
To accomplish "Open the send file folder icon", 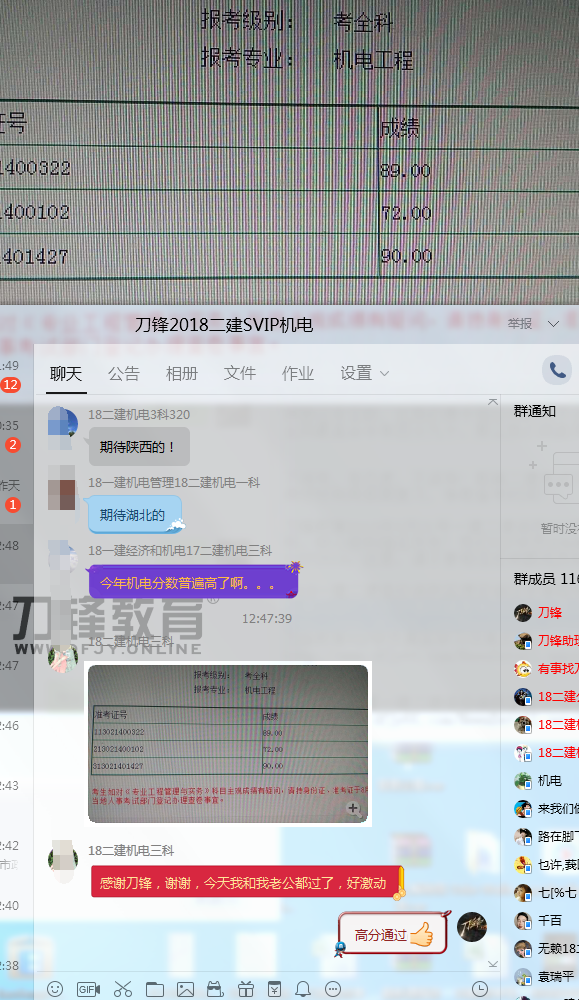I will 155,989.
